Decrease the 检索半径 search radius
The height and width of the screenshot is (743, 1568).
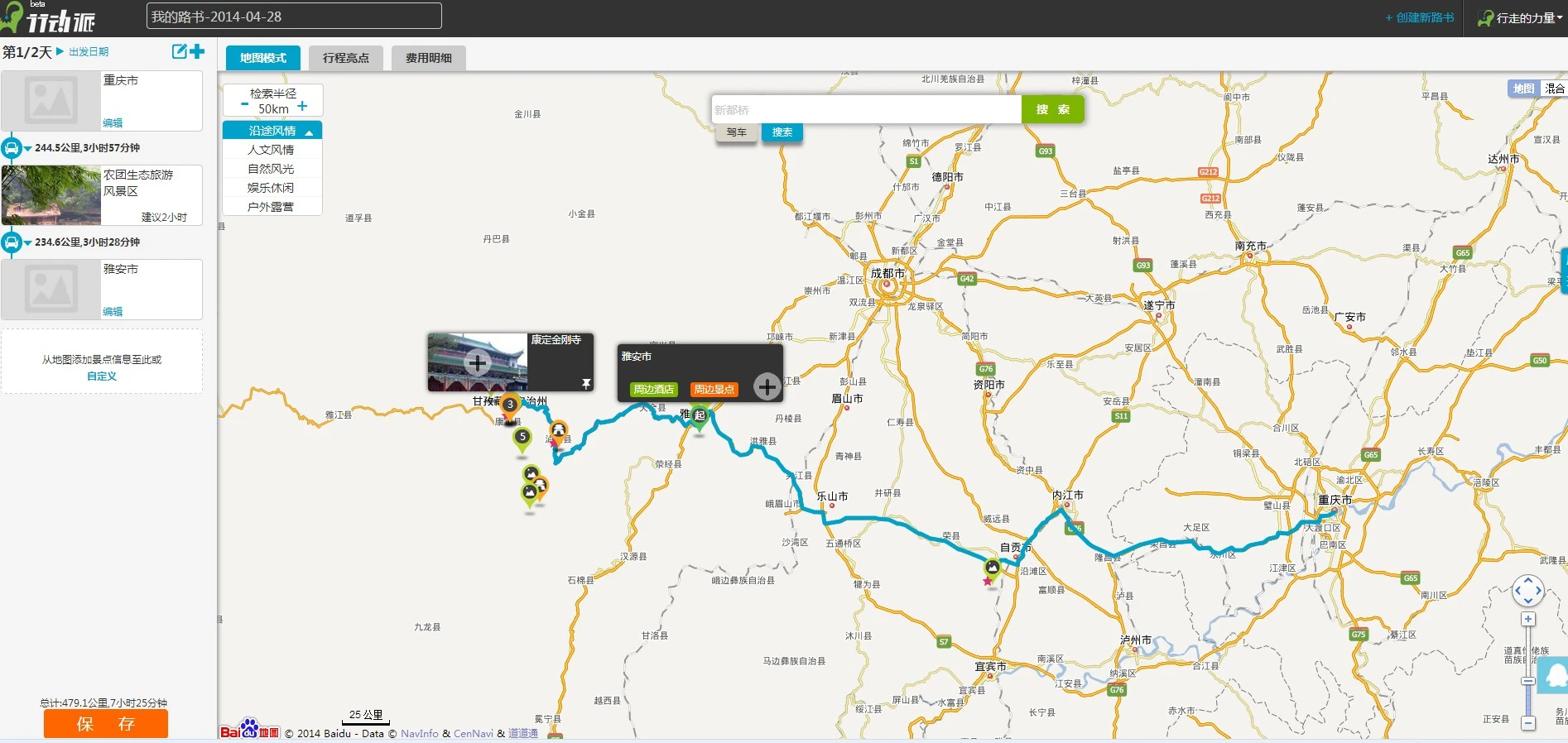click(x=244, y=105)
